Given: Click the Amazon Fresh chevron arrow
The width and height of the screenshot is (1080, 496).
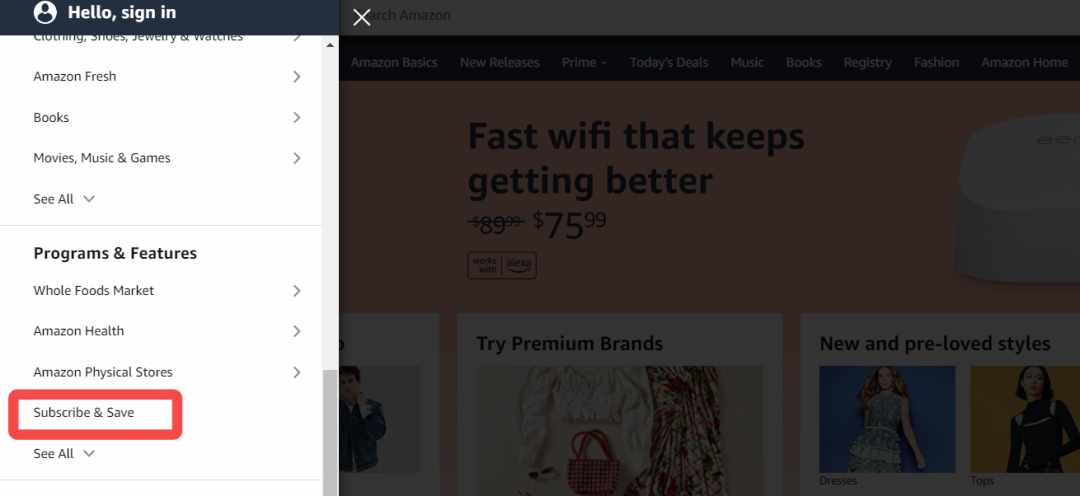Looking at the screenshot, I should (x=297, y=76).
